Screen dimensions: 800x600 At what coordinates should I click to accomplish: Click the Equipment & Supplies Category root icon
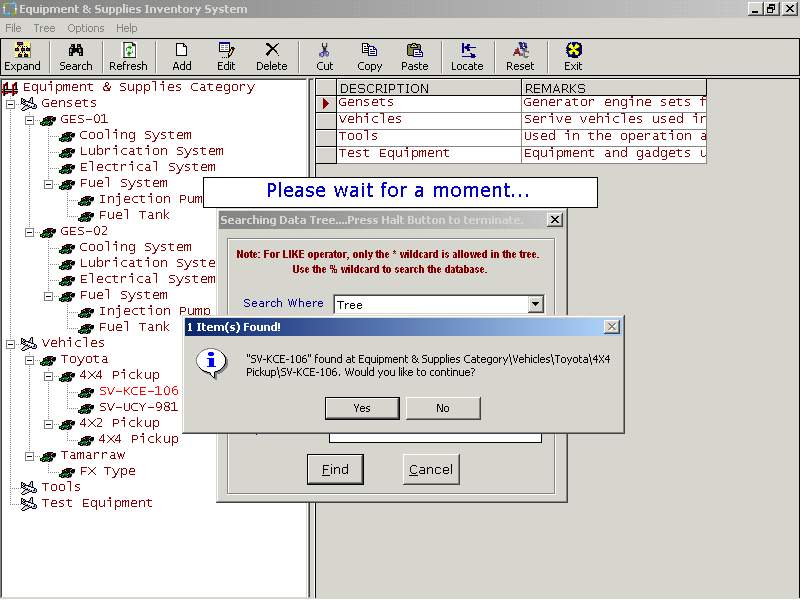coord(10,88)
